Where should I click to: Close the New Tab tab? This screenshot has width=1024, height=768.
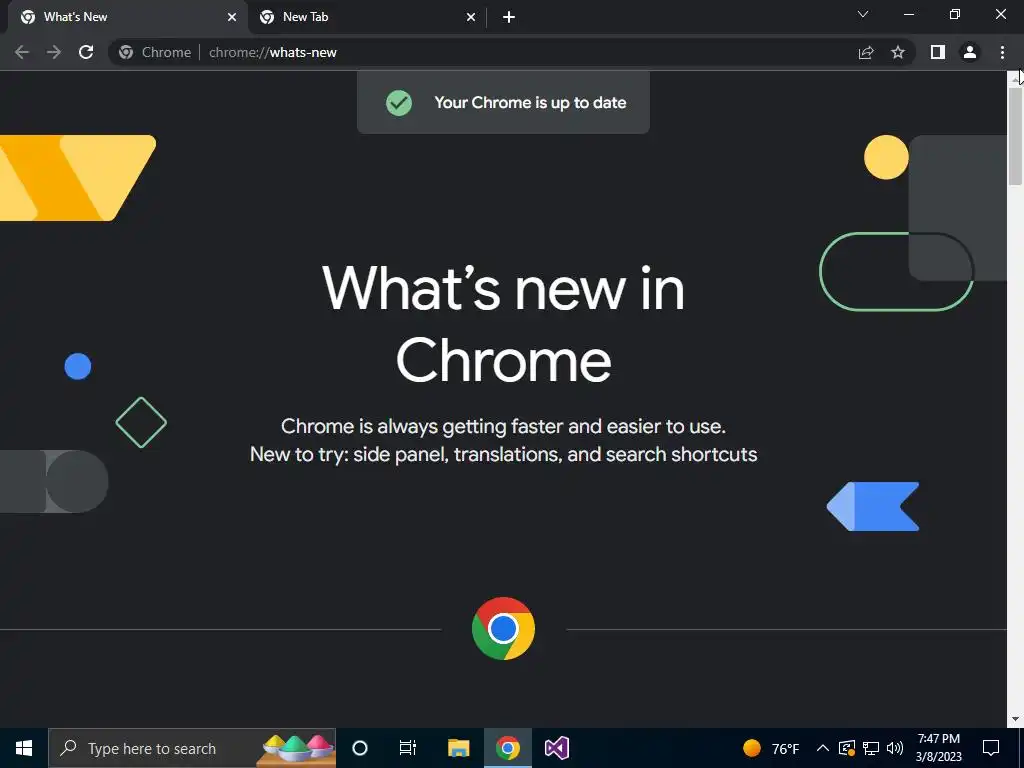pos(471,18)
